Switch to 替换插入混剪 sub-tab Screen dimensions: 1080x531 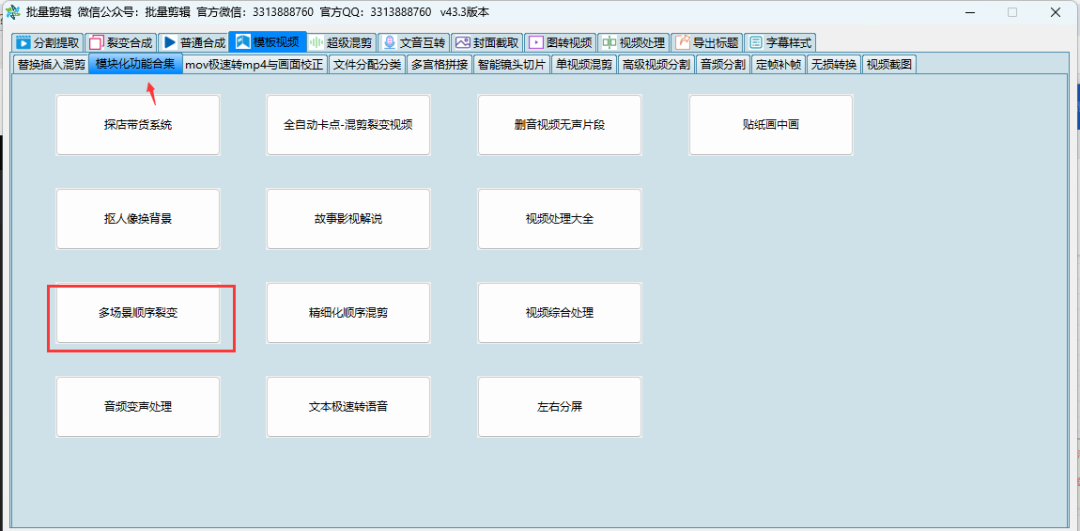click(x=51, y=65)
